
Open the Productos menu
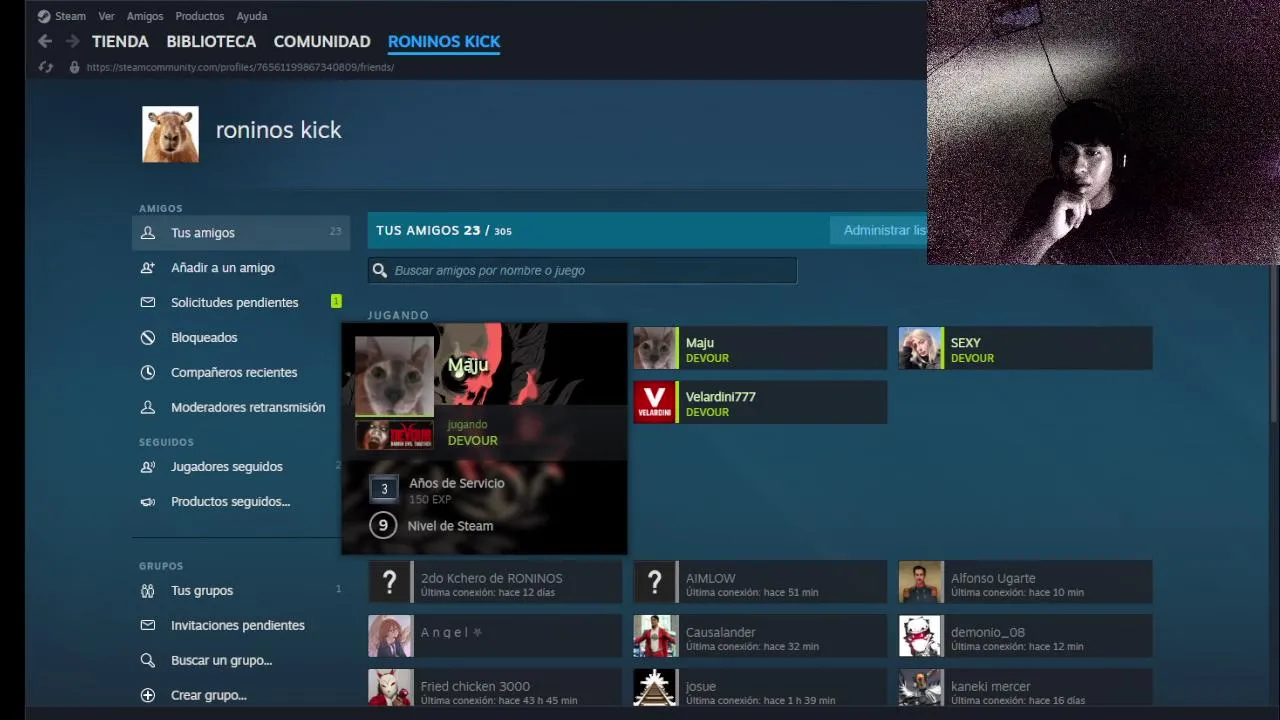click(199, 16)
